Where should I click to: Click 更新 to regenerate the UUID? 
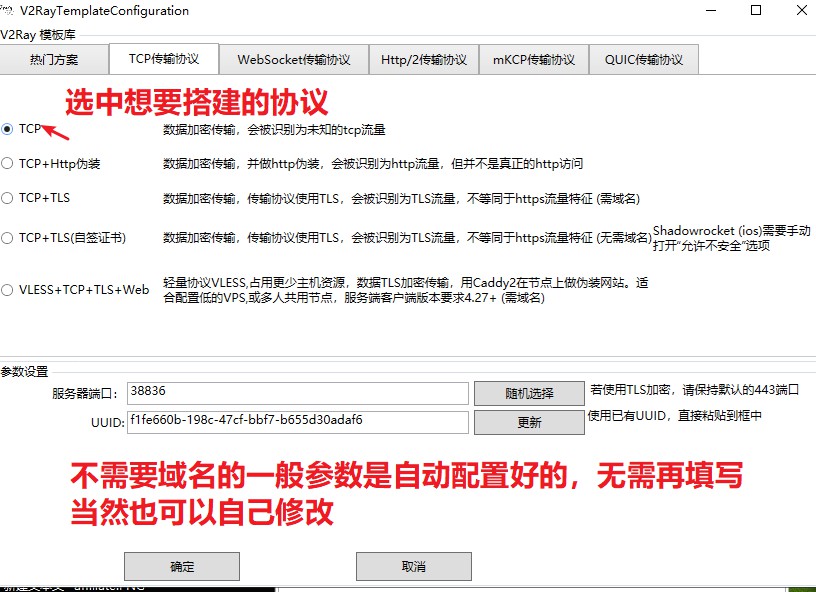click(529, 422)
